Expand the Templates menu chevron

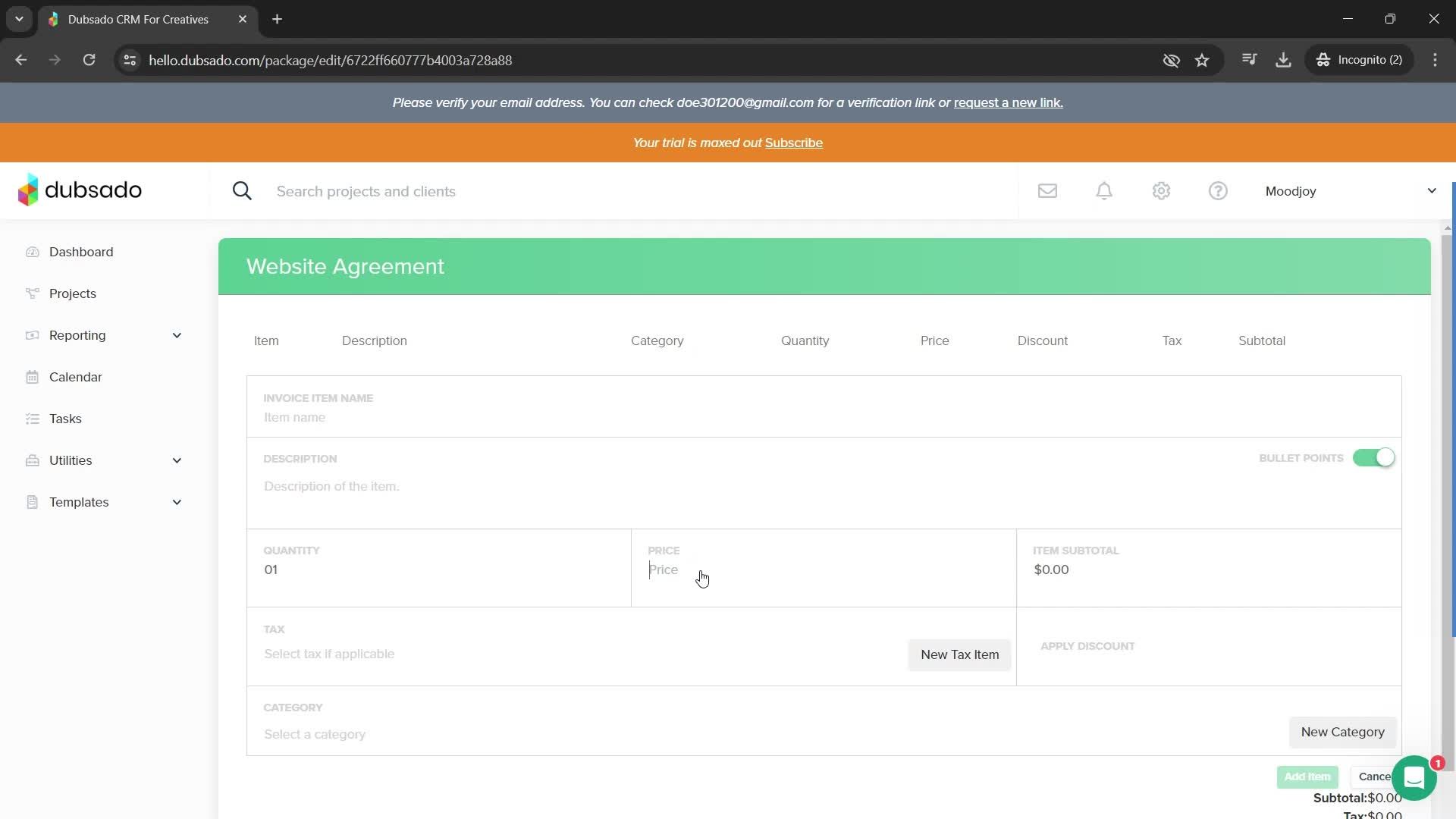pos(177,502)
